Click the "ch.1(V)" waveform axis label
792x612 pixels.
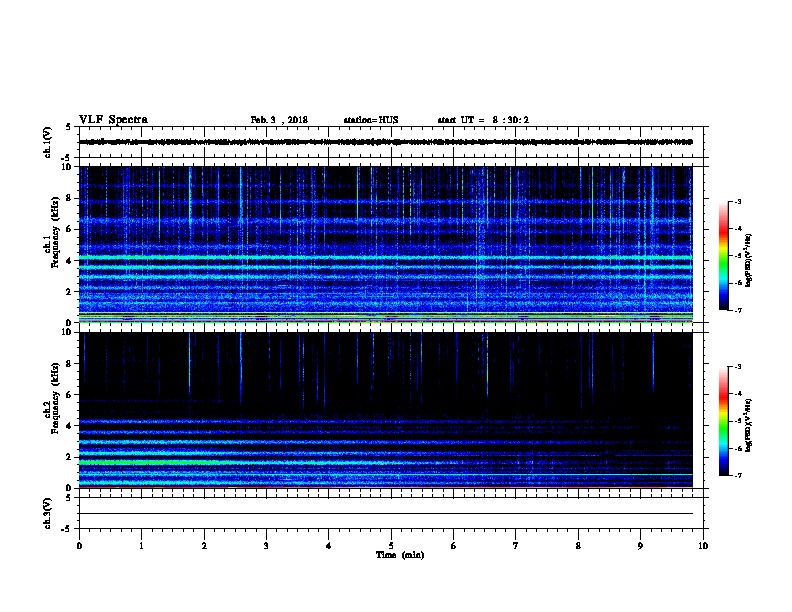[47, 142]
